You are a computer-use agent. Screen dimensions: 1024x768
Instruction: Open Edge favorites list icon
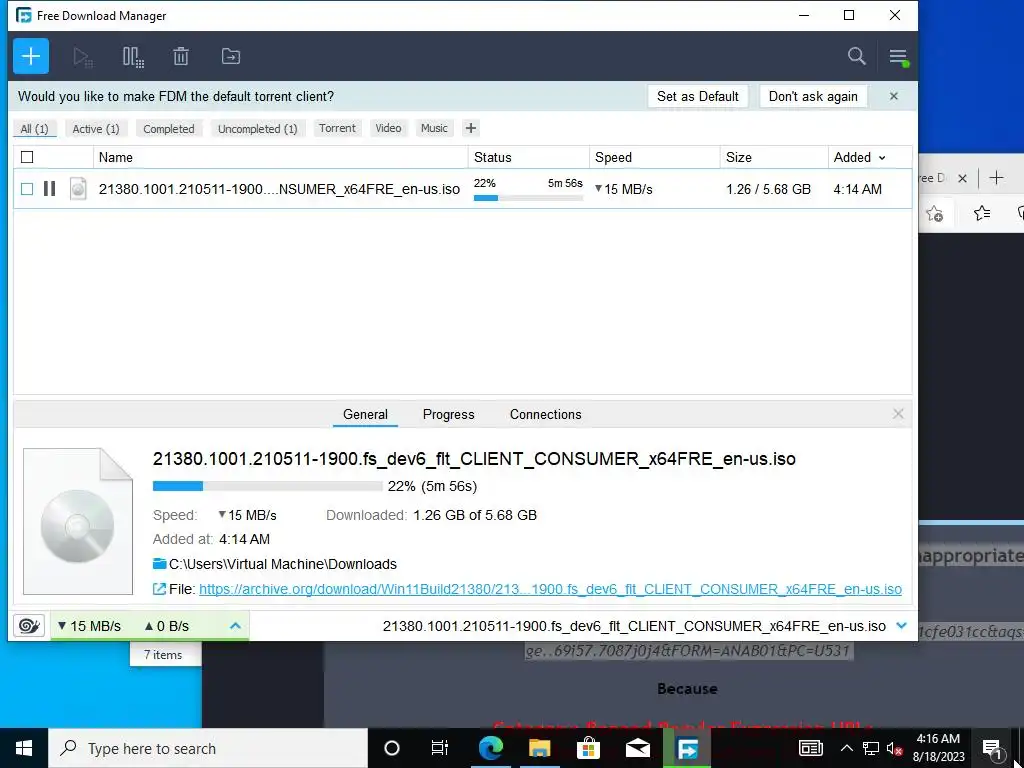tap(982, 213)
